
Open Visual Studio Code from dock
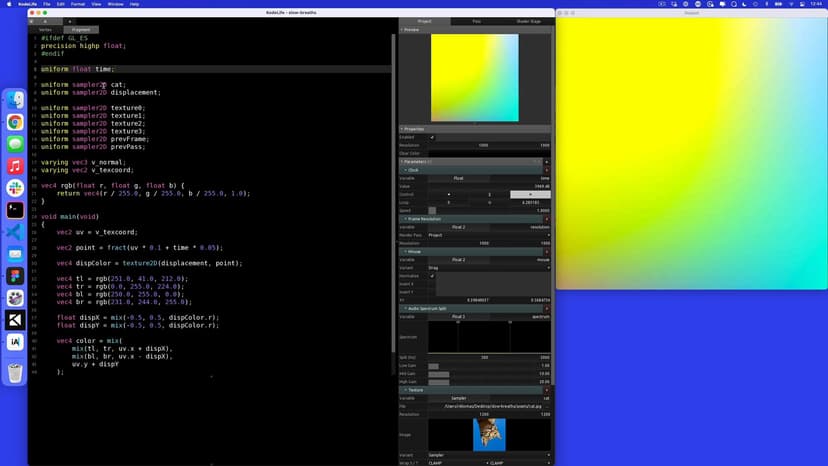(15, 232)
